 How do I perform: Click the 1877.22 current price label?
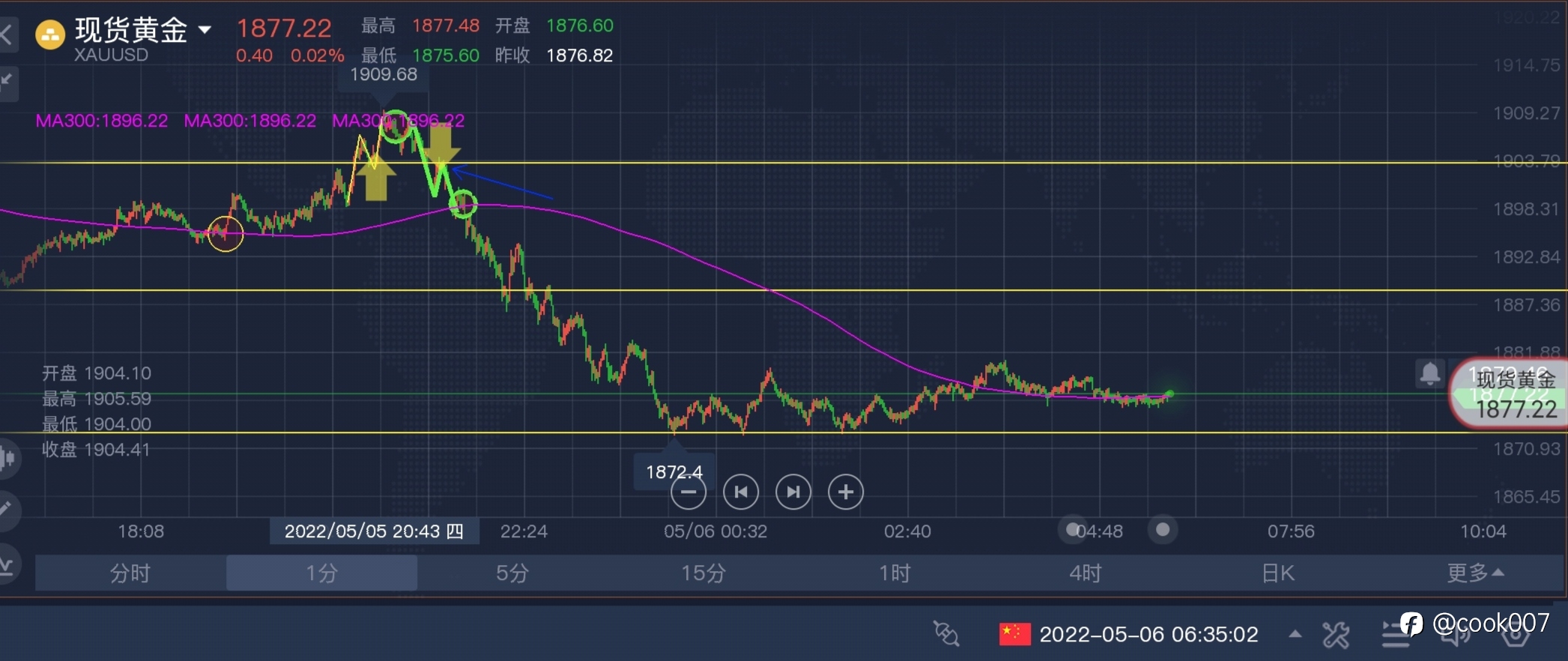[1515, 409]
